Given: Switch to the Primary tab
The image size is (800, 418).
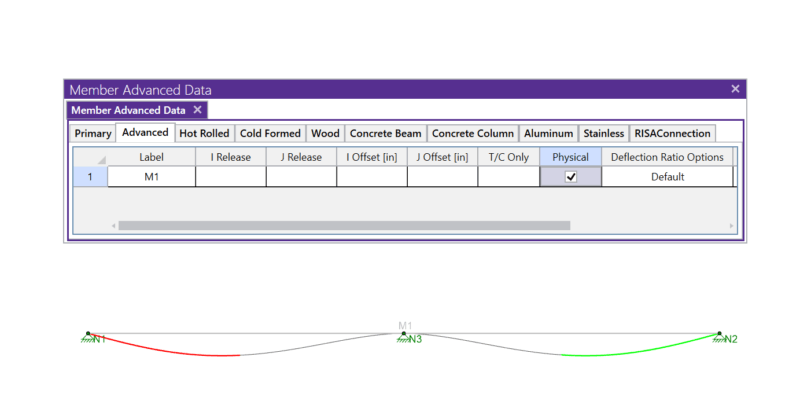Looking at the screenshot, I should coord(93,133).
